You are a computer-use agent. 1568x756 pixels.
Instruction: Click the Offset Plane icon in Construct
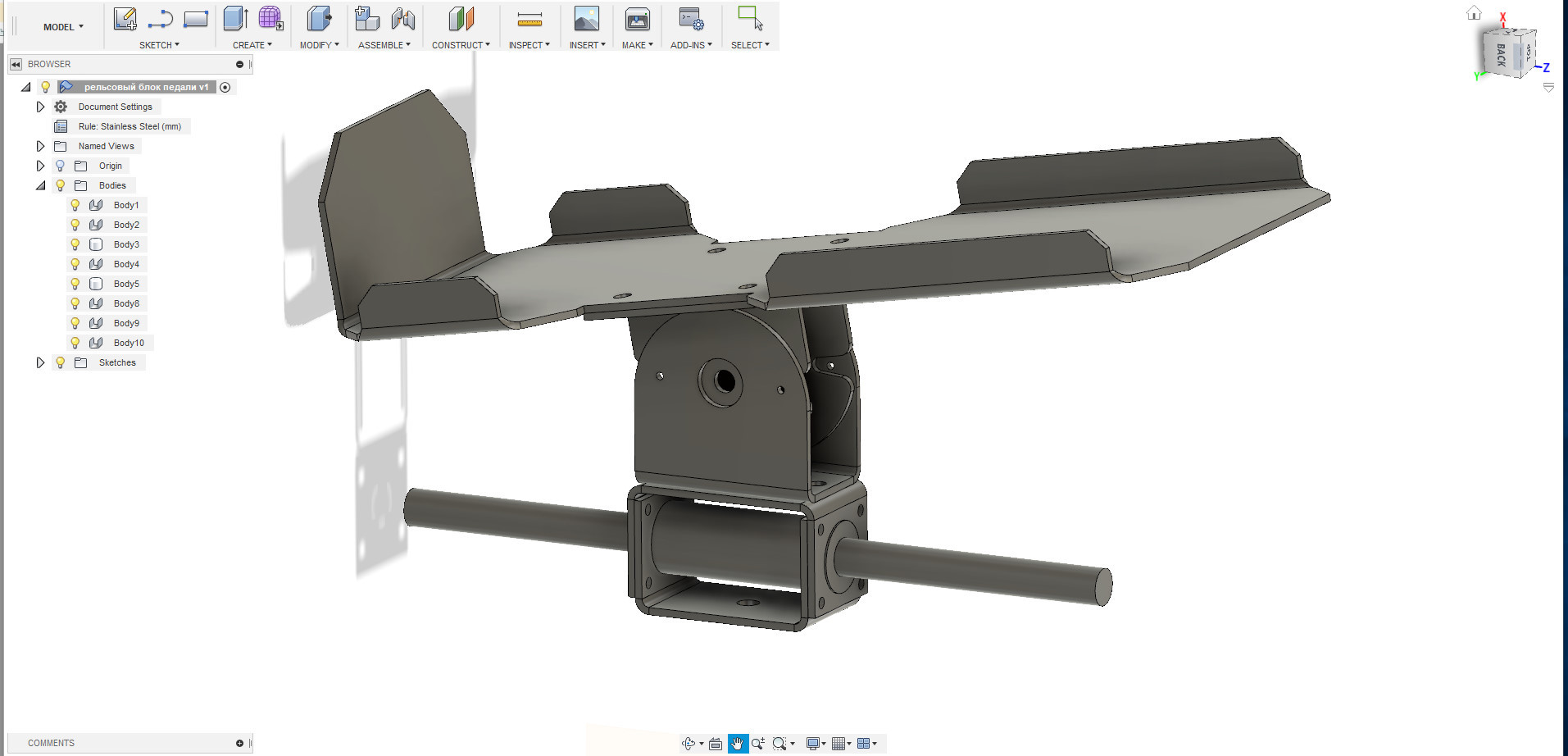(461, 19)
